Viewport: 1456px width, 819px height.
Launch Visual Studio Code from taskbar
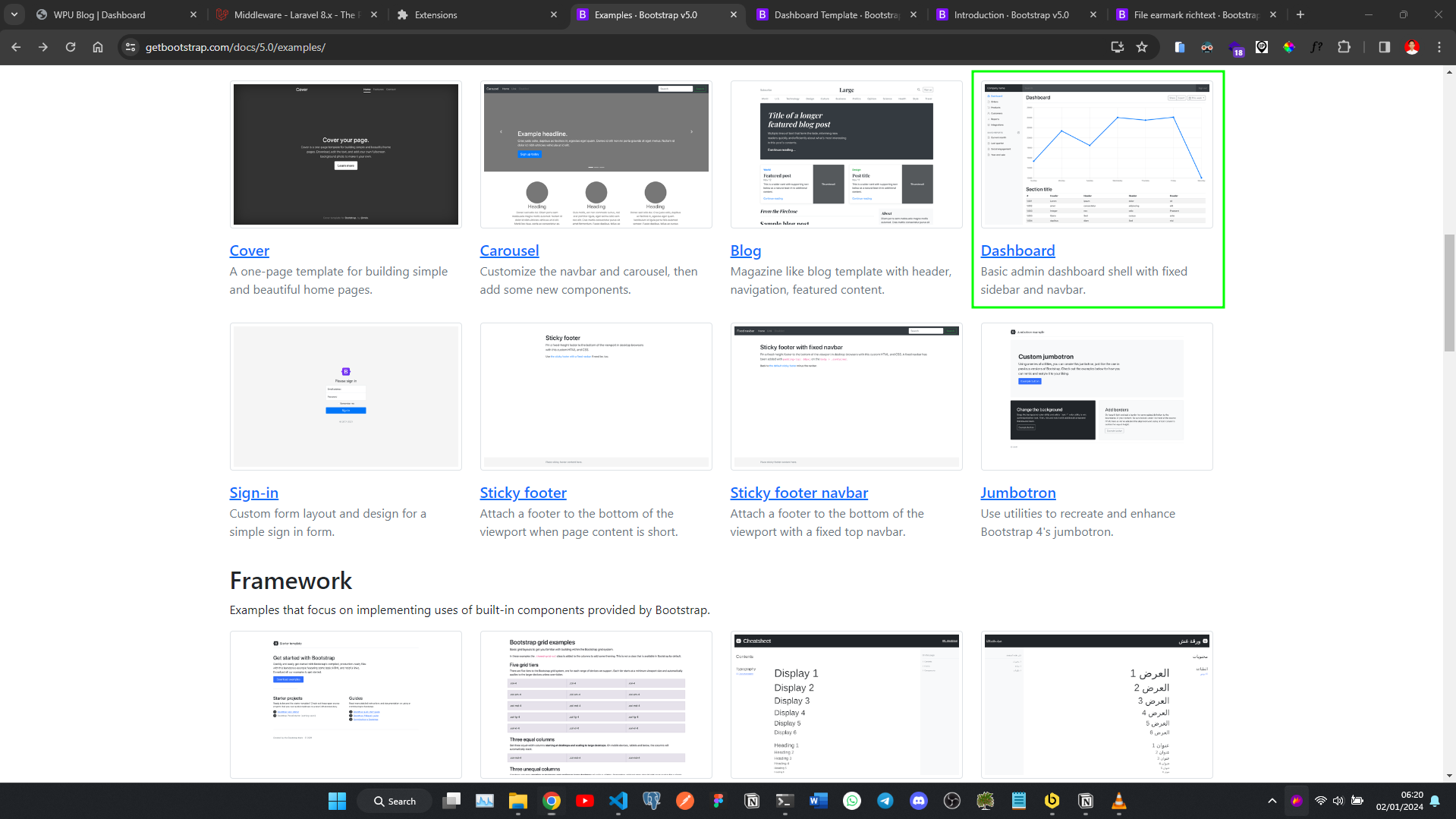tap(618, 802)
